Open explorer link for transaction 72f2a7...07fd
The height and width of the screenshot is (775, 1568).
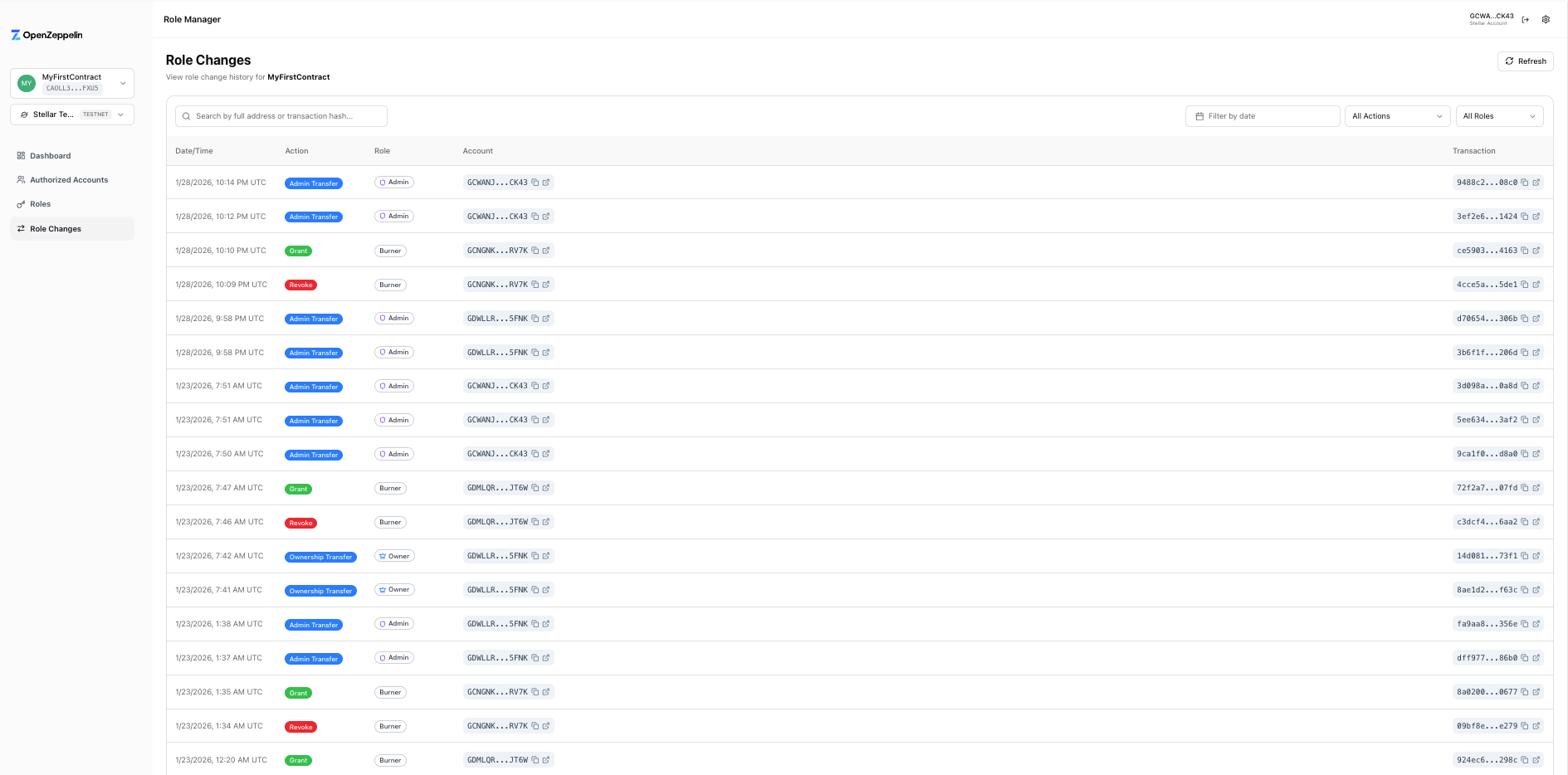click(1536, 488)
